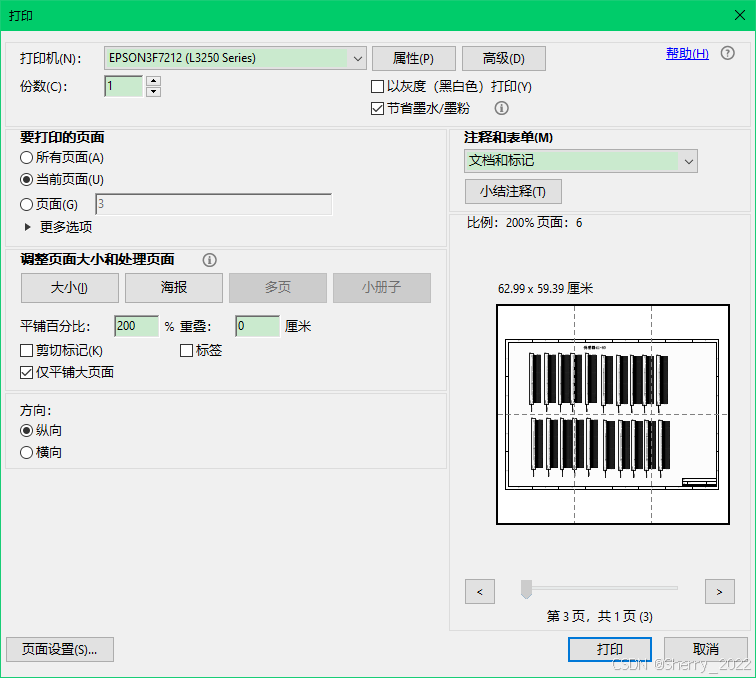
Task: Click the preview page slider thumb
Action: pos(526,589)
